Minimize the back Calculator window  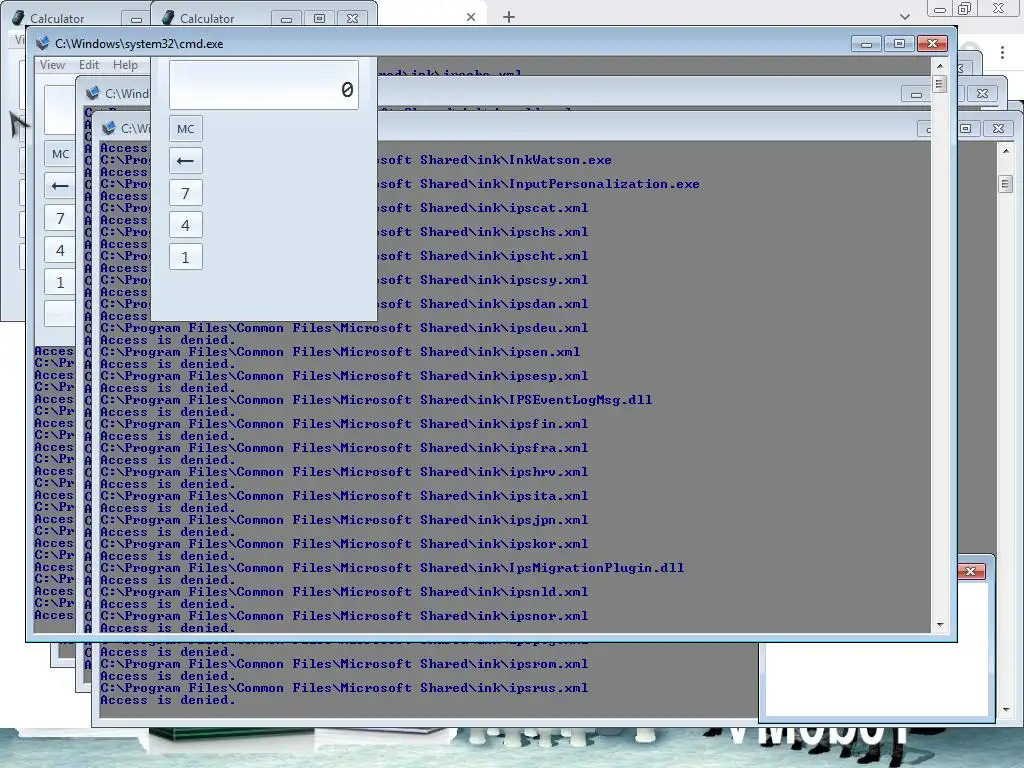tap(136, 19)
